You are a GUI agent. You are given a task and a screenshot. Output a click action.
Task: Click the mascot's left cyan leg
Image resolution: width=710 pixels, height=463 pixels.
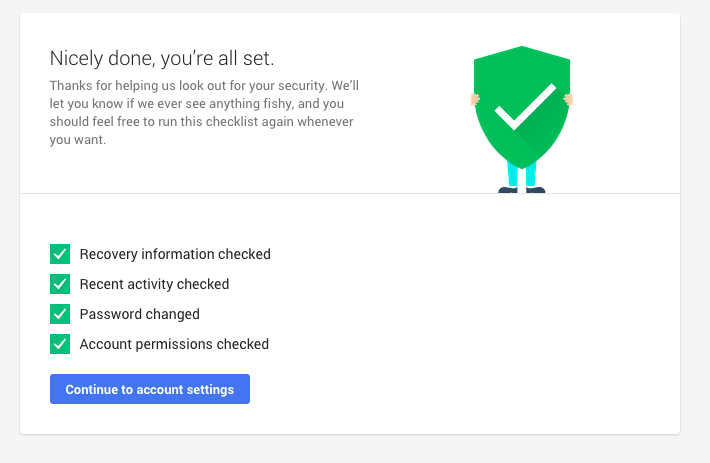tap(513, 176)
